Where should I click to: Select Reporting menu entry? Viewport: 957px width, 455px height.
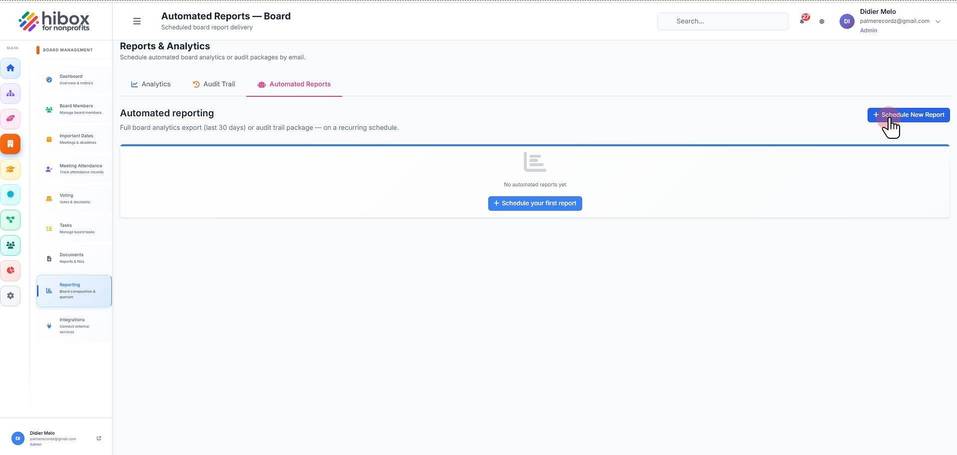(x=74, y=291)
